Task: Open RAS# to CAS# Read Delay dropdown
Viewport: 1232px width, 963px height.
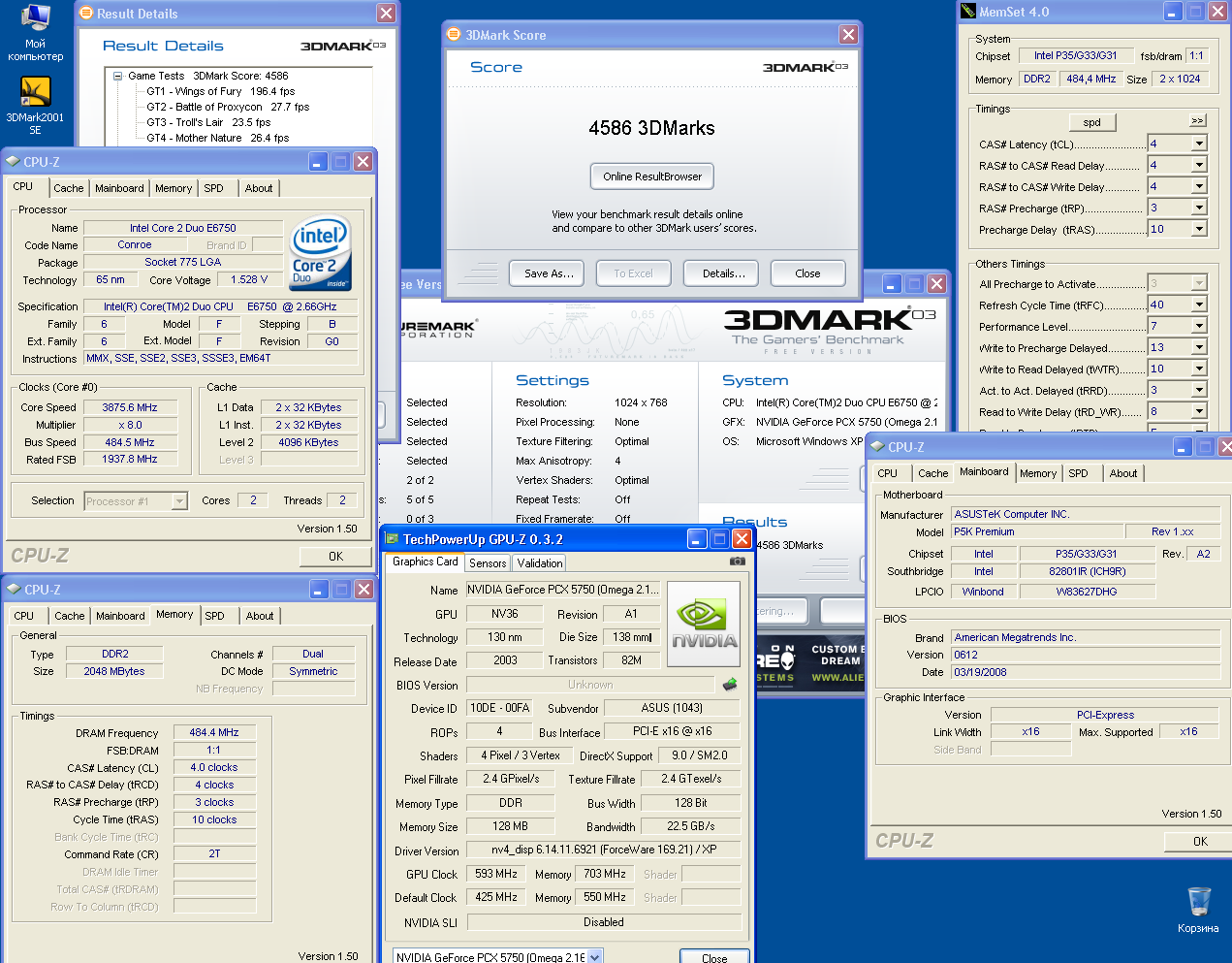Action: pyautogui.click(x=1199, y=165)
